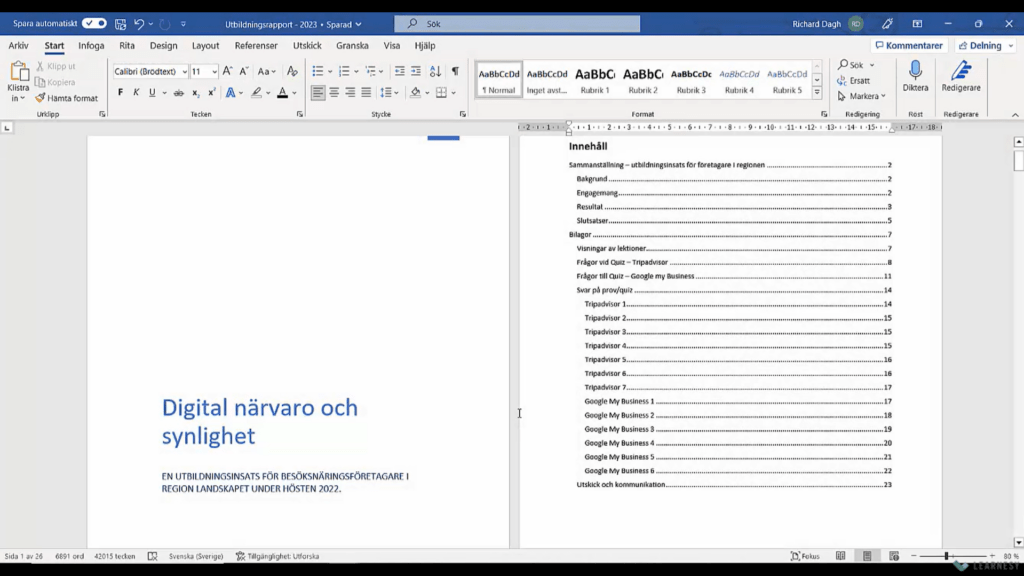Open Tecken font dialog launcher
Image resolution: width=1024 pixels, height=576 pixels.
pyautogui.click(x=300, y=114)
